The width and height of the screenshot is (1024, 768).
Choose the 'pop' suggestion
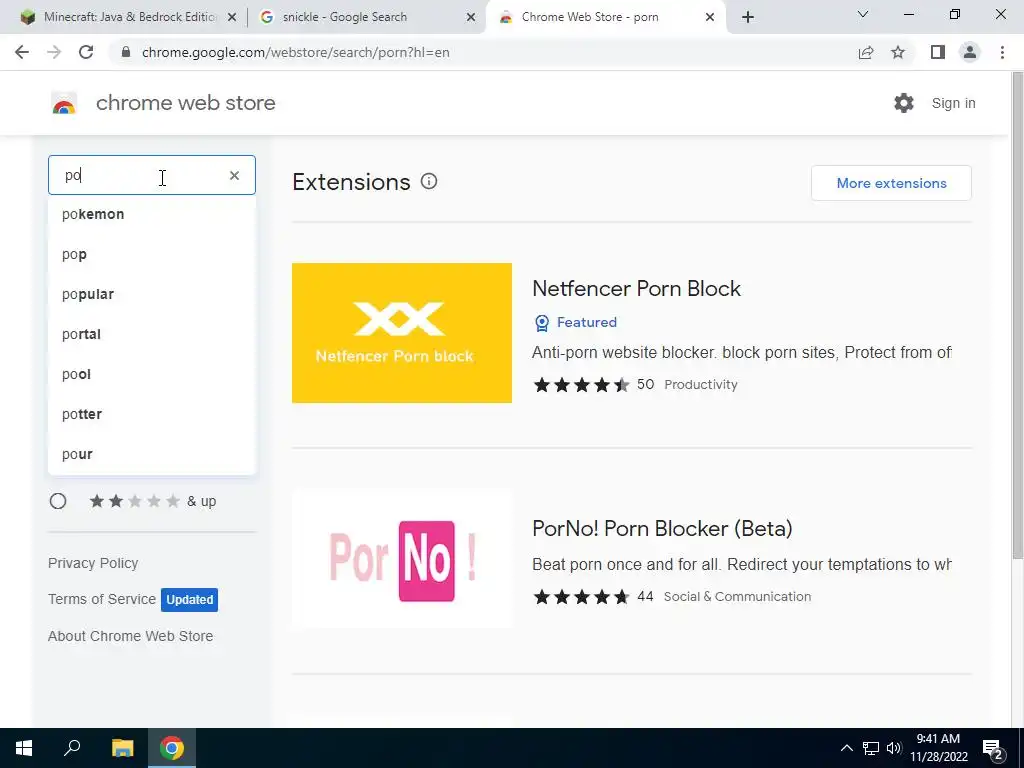[152, 254]
